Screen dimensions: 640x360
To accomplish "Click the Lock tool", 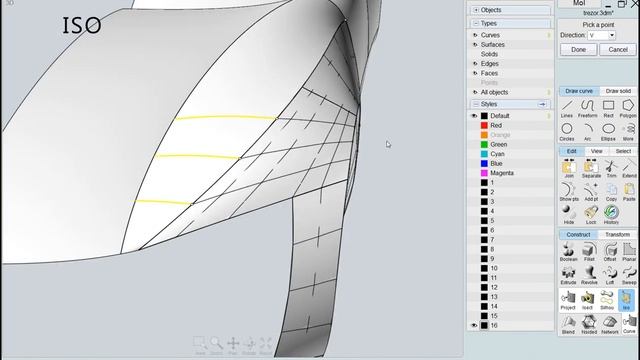I will point(591,216).
